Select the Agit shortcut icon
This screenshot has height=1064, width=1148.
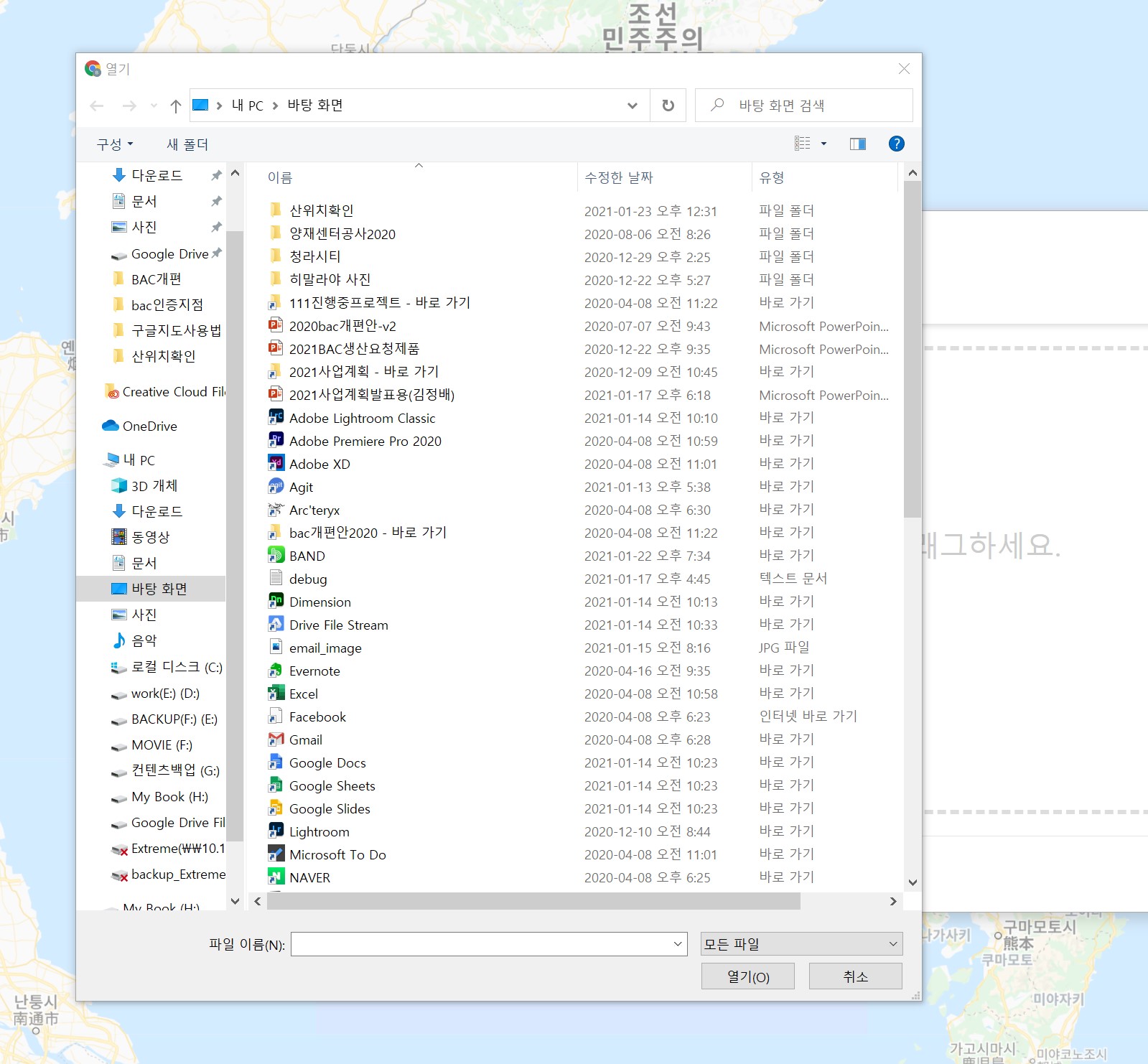click(x=276, y=487)
